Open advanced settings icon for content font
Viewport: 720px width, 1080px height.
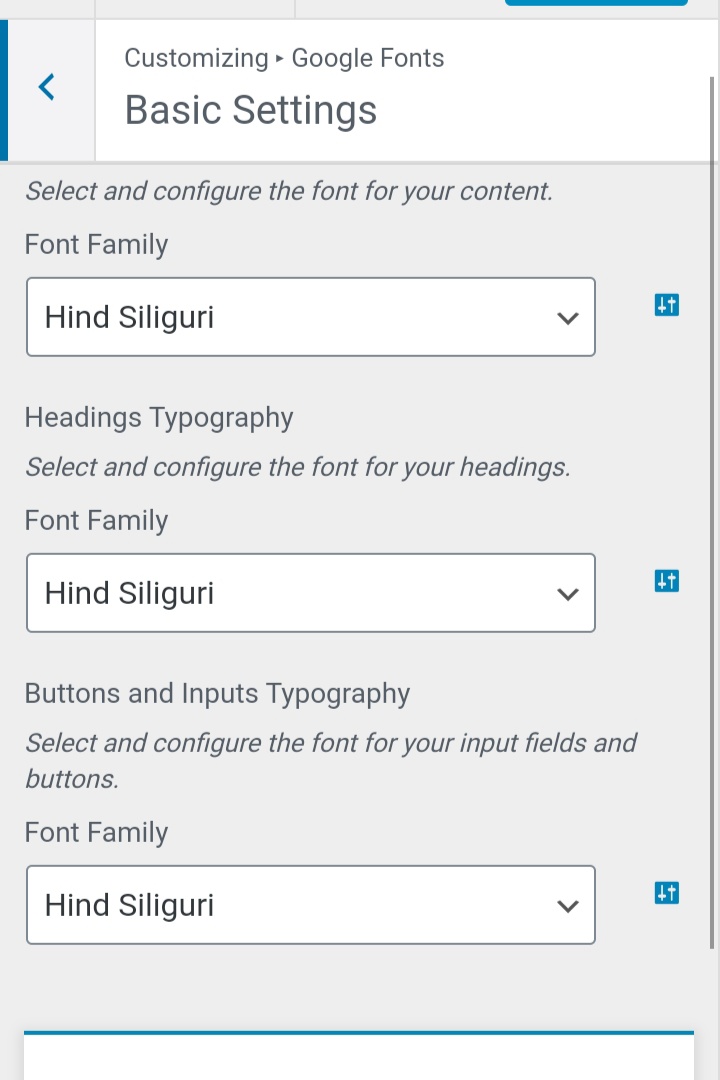(x=667, y=306)
